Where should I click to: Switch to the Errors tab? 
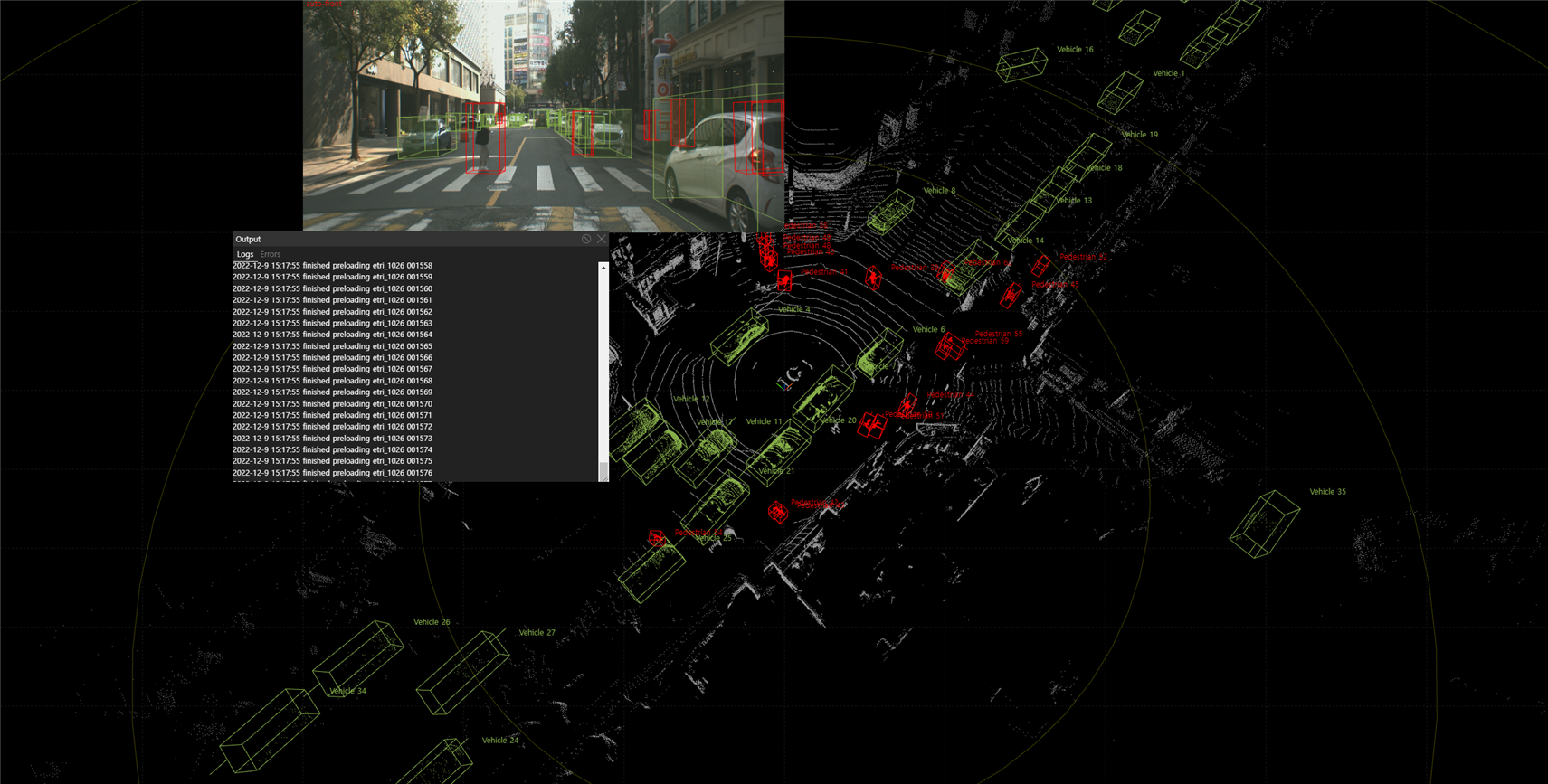click(271, 254)
